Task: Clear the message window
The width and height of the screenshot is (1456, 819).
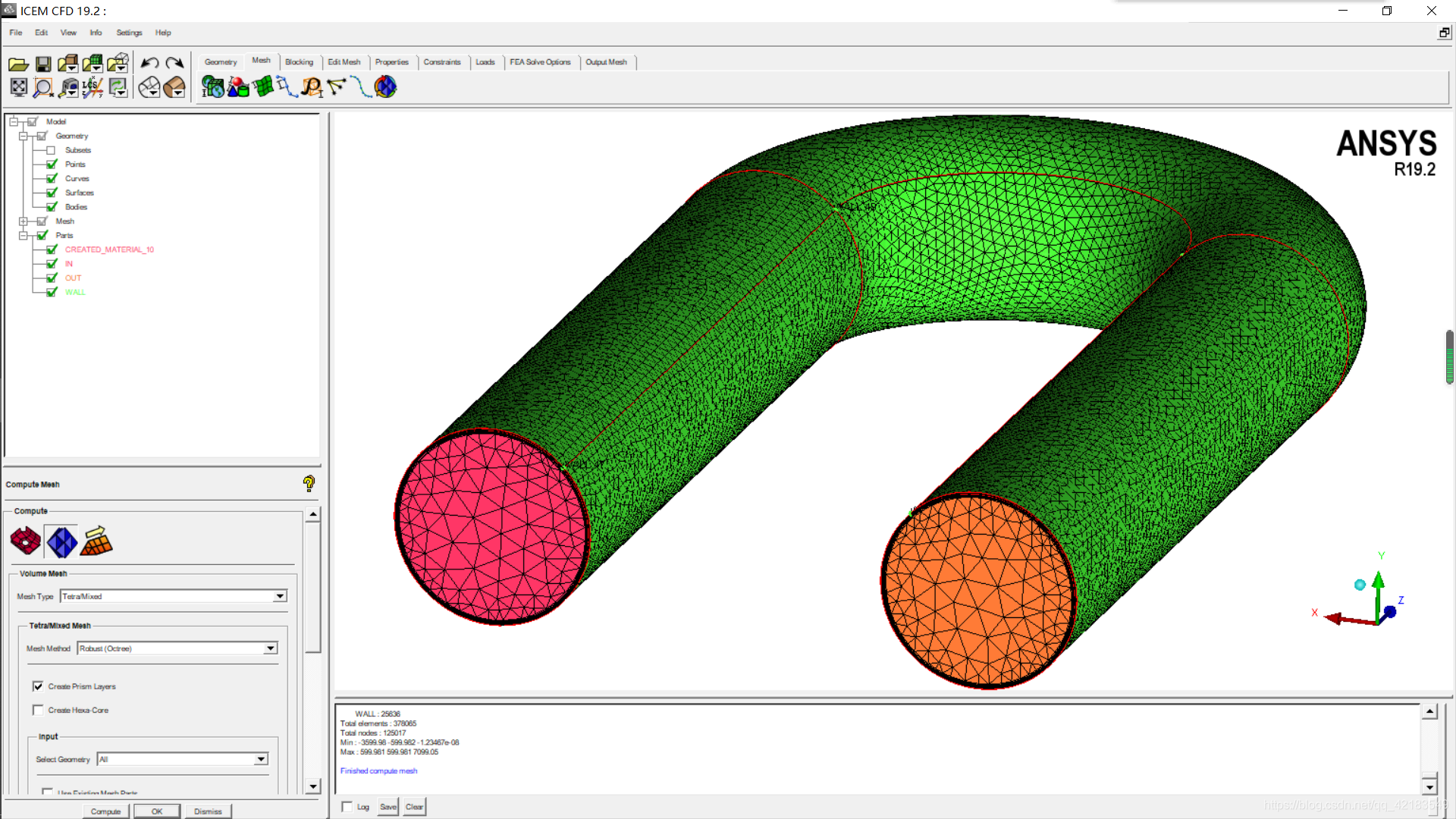Action: tap(414, 807)
